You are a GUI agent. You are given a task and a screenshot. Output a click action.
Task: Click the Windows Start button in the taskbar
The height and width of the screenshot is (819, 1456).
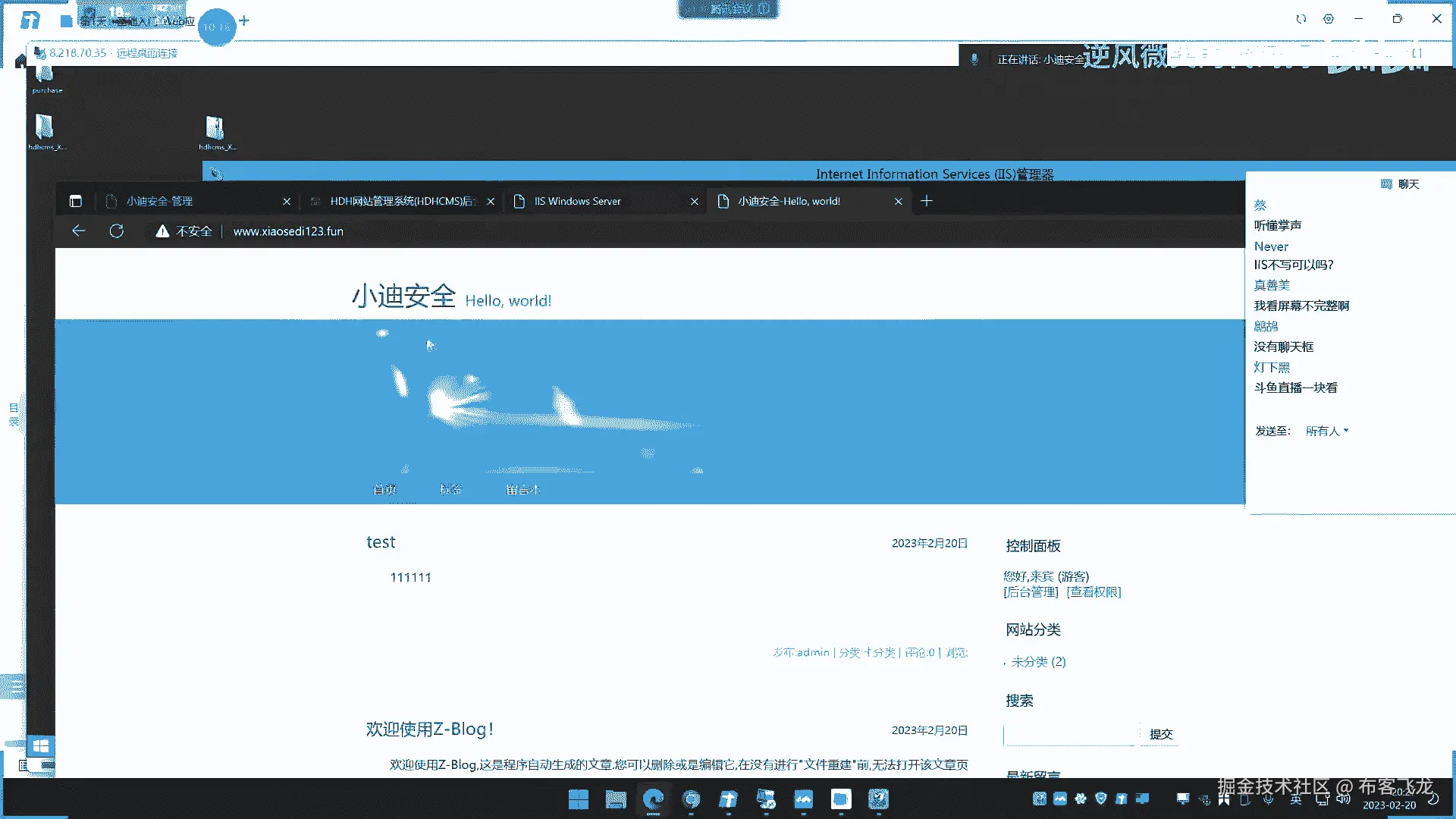click(x=578, y=799)
